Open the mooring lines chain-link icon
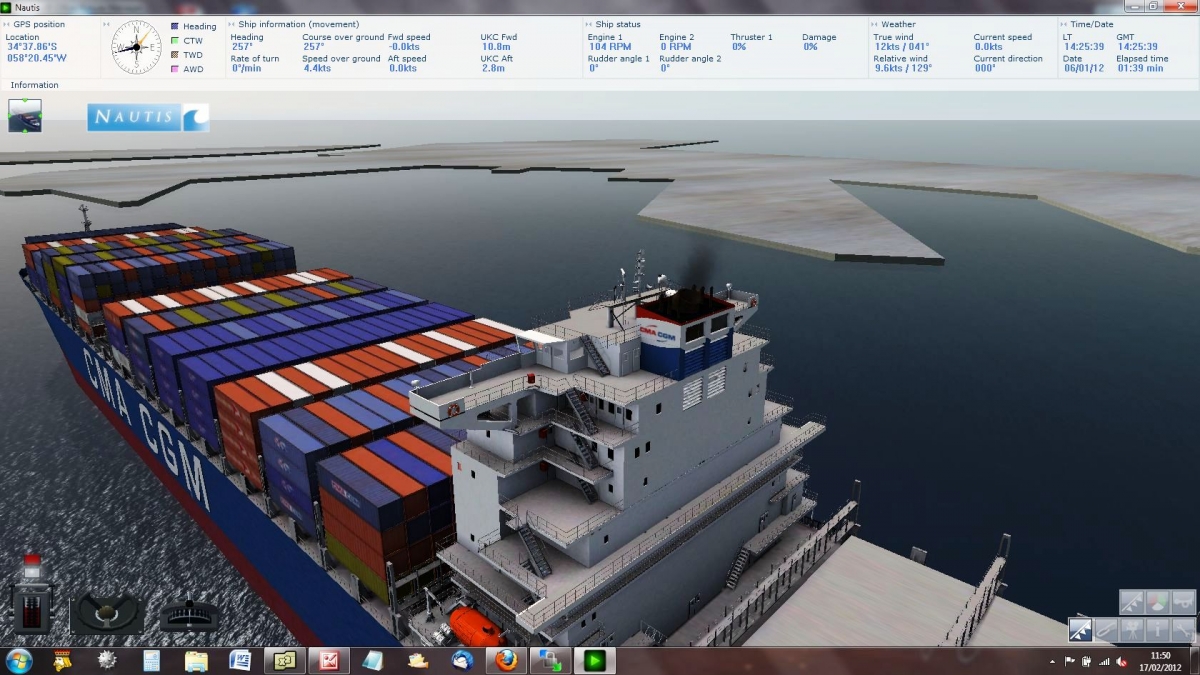This screenshot has height=675, width=1200. (1106, 629)
